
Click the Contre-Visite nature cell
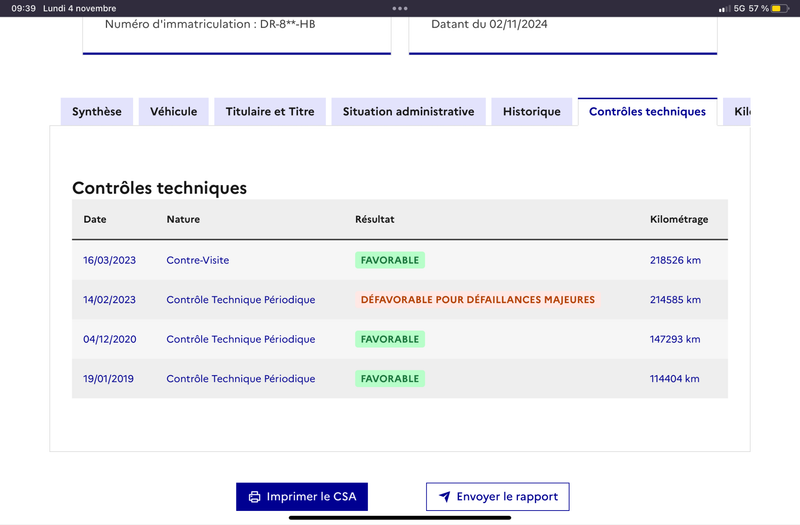(197, 260)
